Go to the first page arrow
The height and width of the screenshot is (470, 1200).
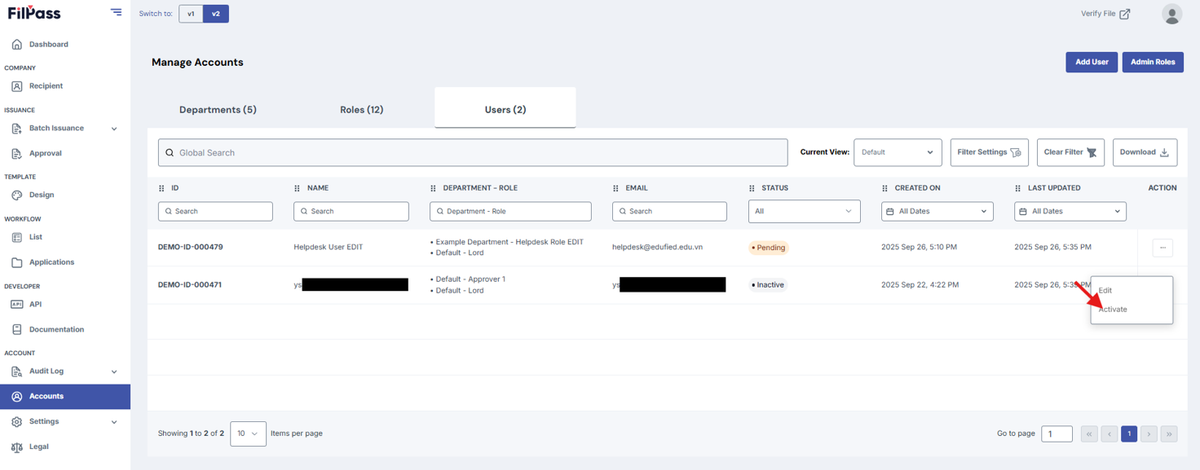pyautogui.click(x=1090, y=434)
